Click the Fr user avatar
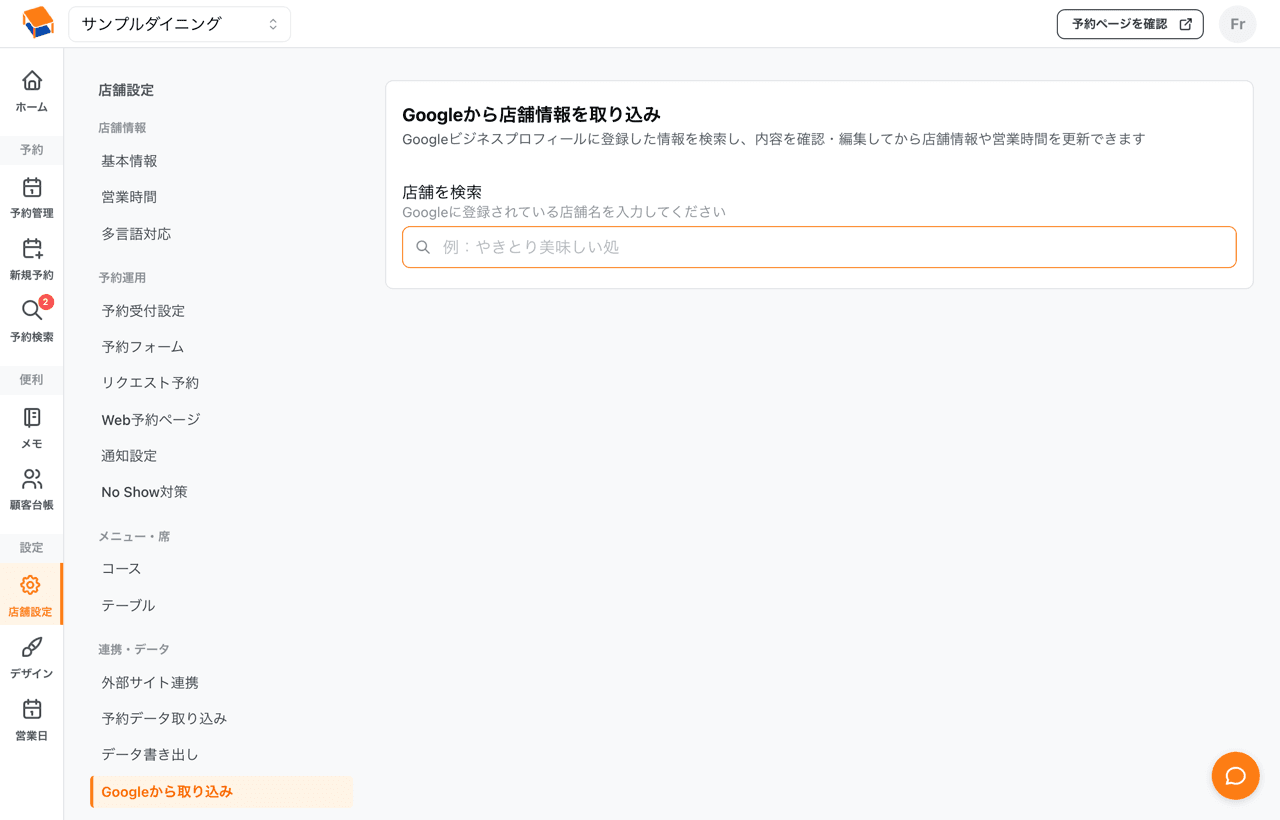The height and width of the screenshot is (820, 1280). pos(1238,24)
